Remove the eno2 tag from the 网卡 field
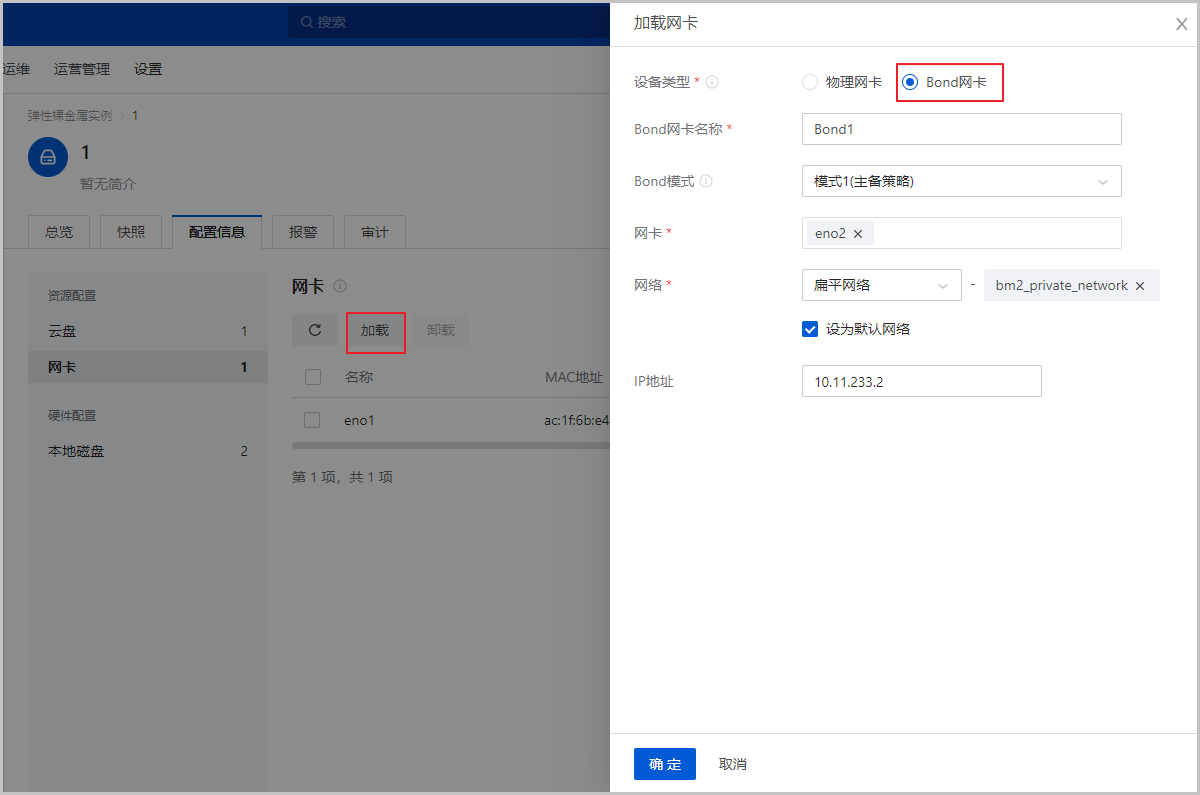This screenshot has height=795, width=1200. pos(857,234)
